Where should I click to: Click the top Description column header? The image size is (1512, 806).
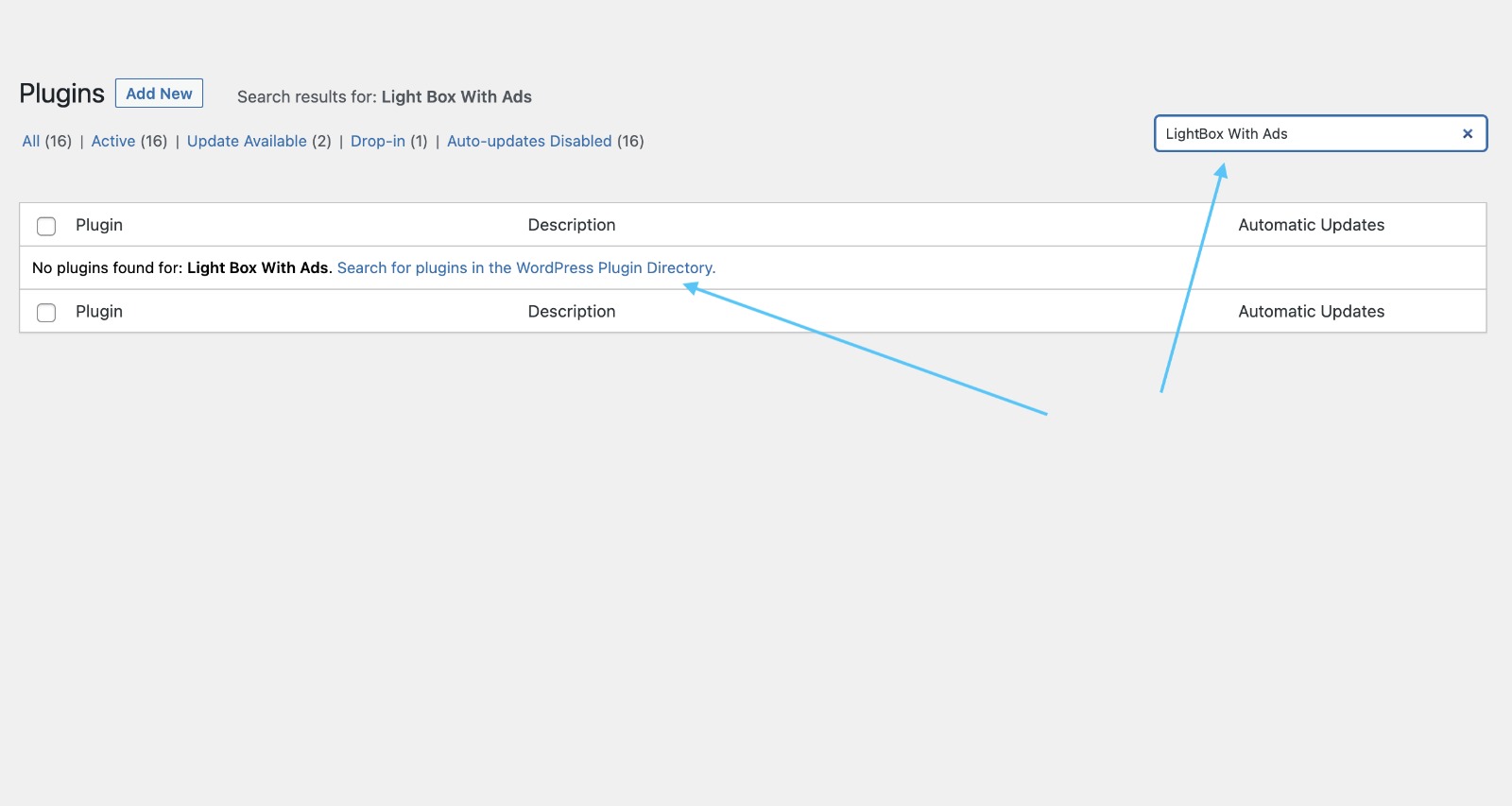tap(572, 225)
